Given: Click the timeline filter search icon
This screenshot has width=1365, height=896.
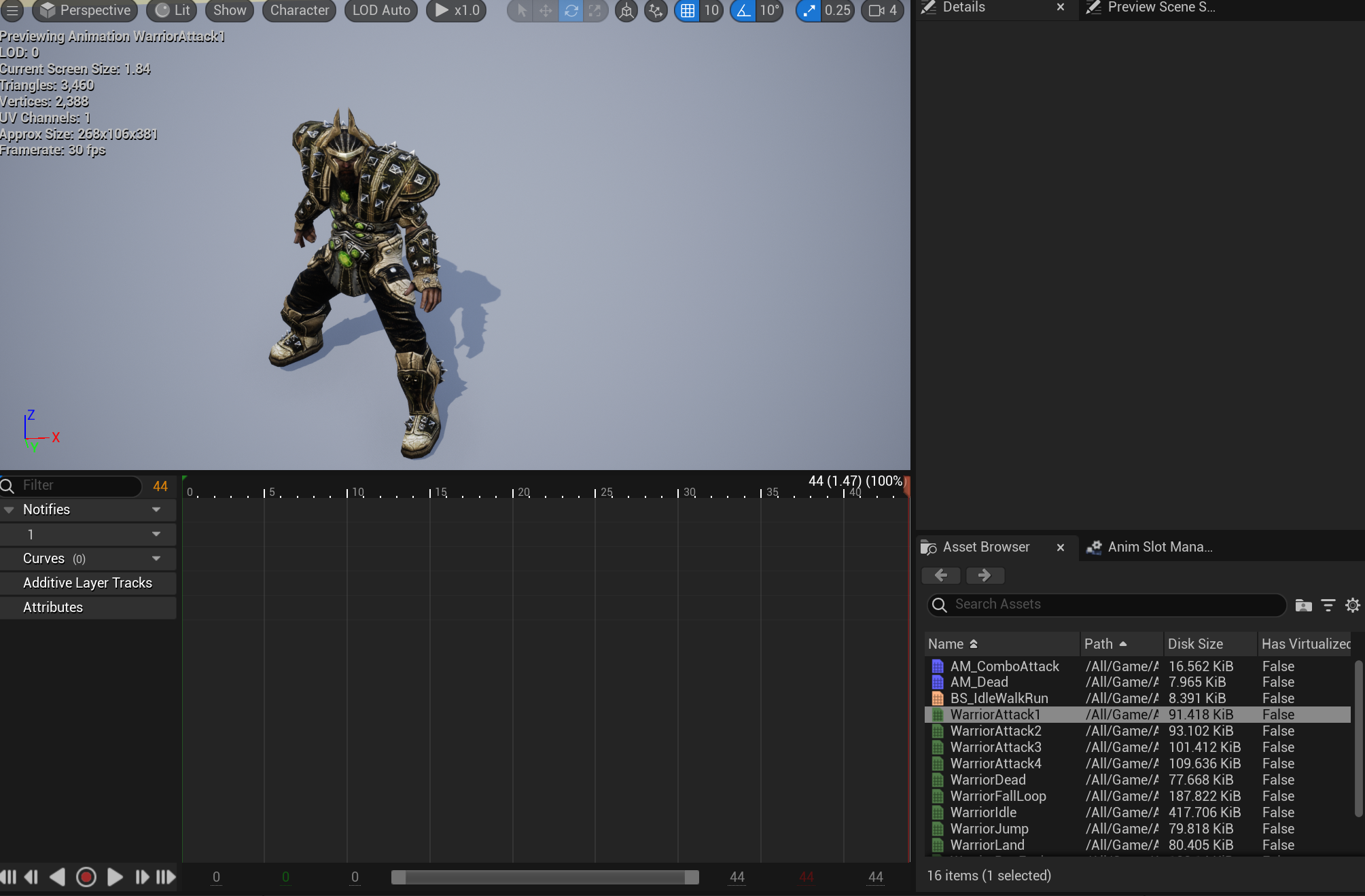Looking at the screenshot, I should 7,486.
